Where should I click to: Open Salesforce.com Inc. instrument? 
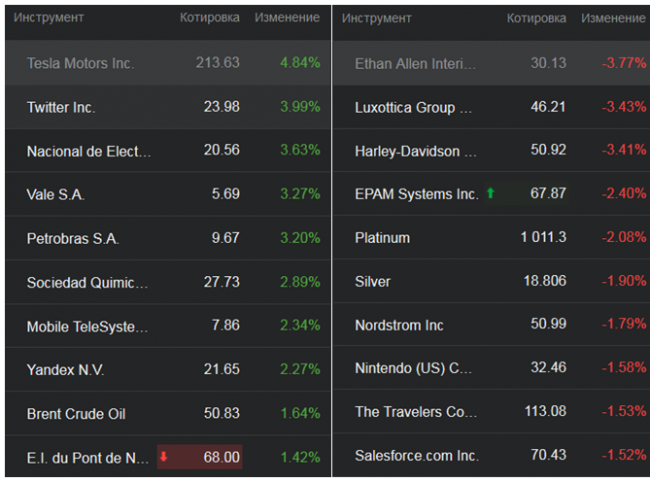click(416, 456)
